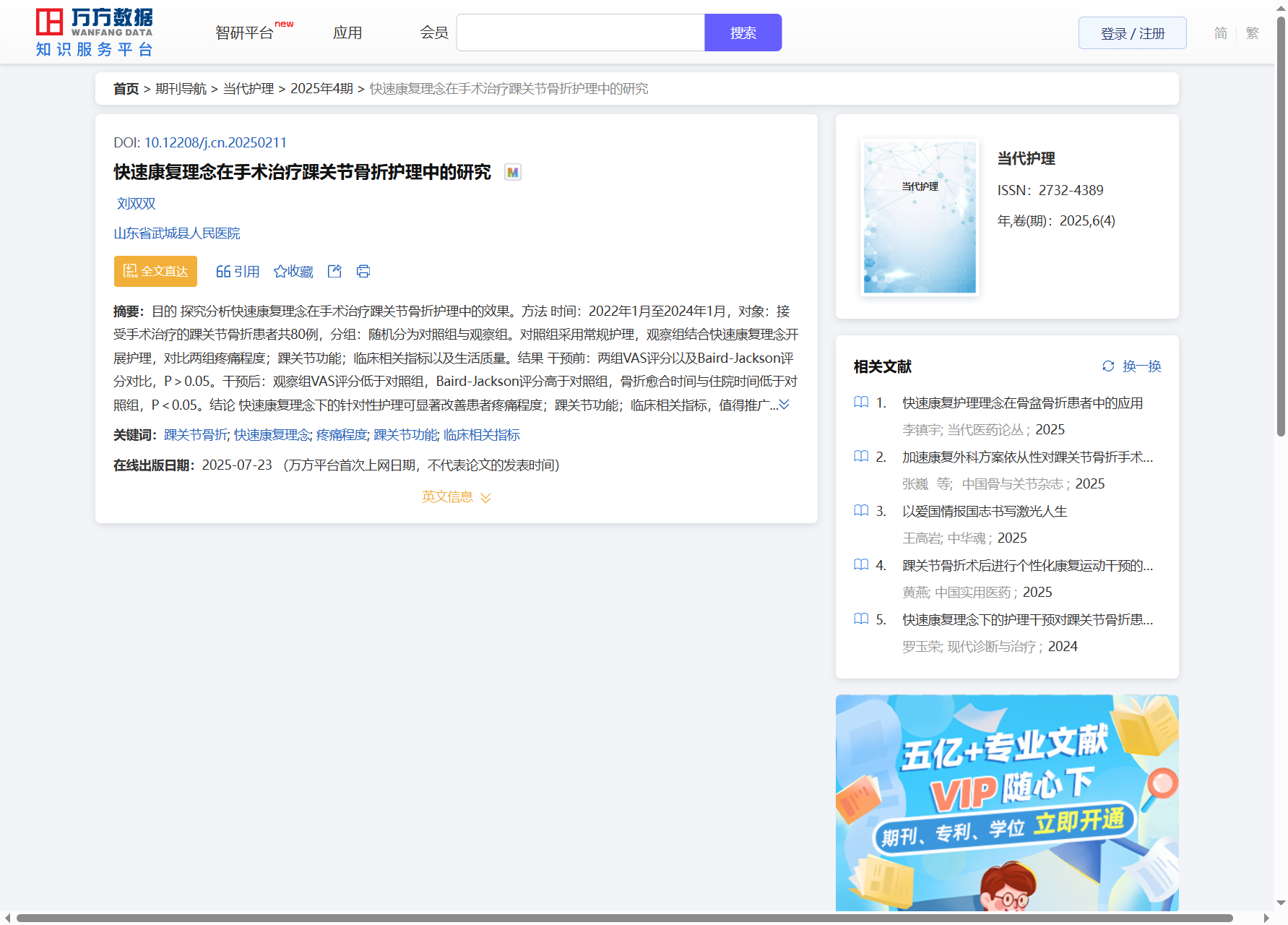Expand the 英文信息 section
1288x925 pixels.
(457, 497)
